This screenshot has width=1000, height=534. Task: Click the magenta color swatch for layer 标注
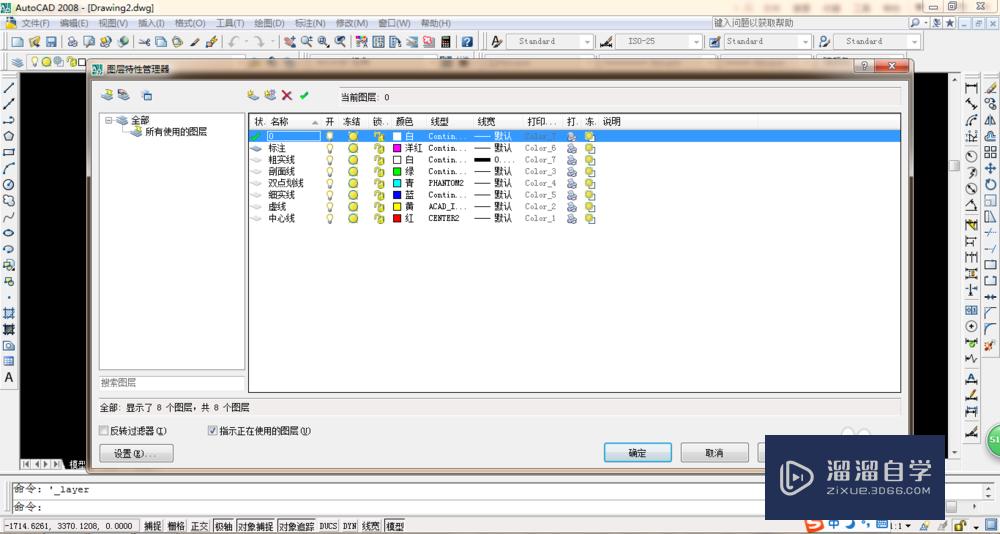(x=397, y=148)
